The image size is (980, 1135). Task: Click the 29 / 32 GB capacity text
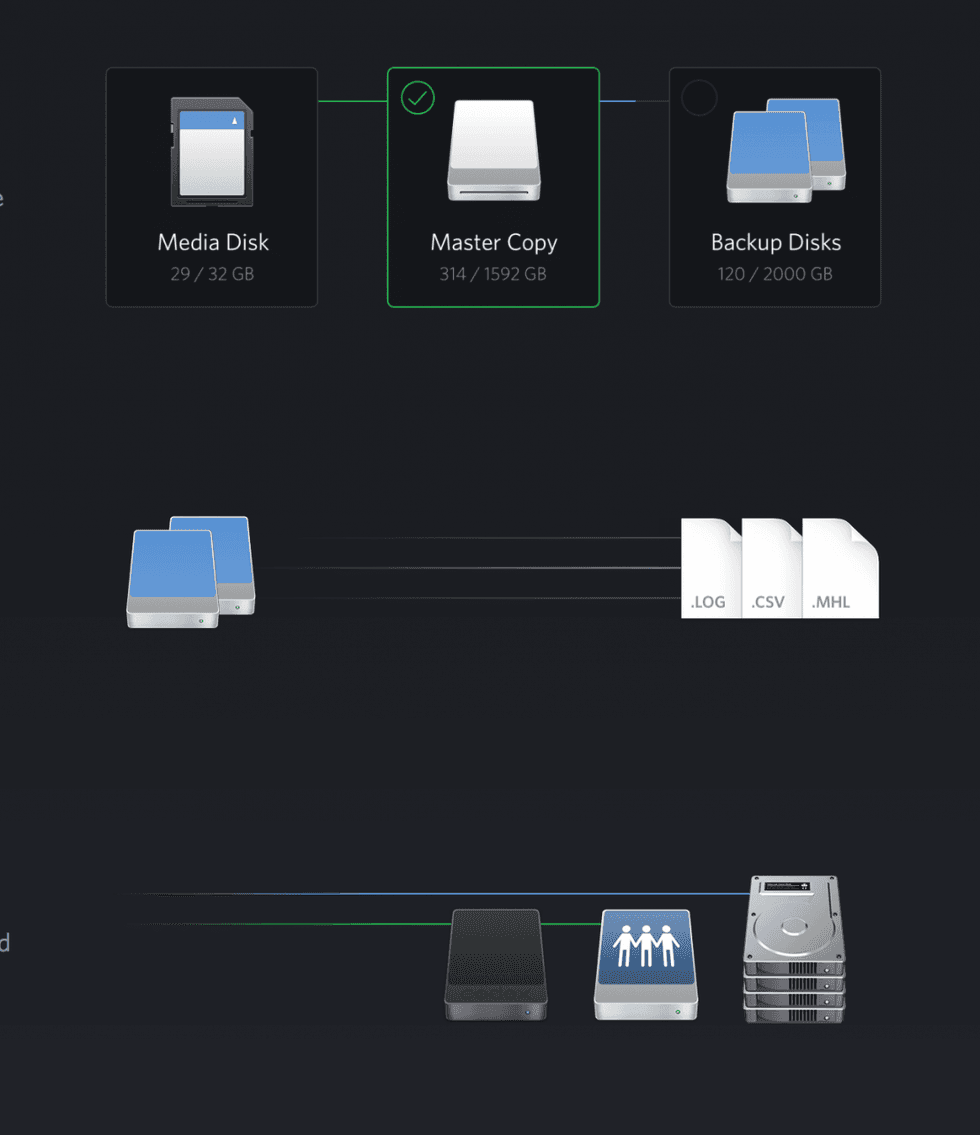pyautogui.click(x=212, y=274)
